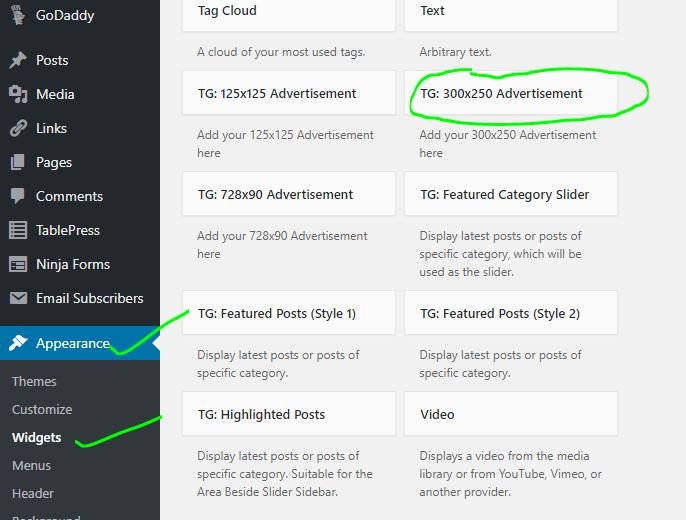Click the Appearance paintbrush icon

(18, 343)
